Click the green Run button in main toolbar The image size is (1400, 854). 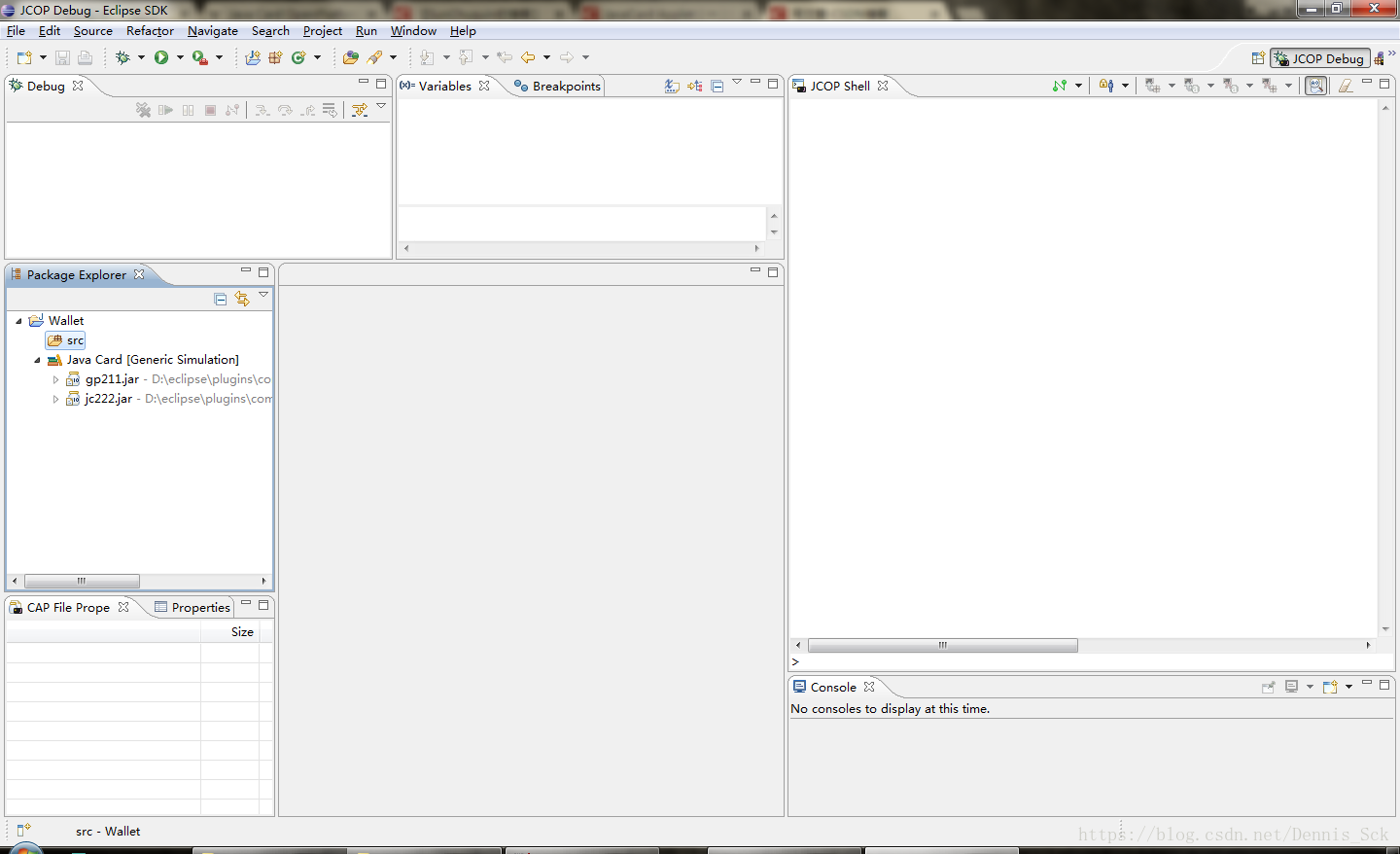(161, 57)
